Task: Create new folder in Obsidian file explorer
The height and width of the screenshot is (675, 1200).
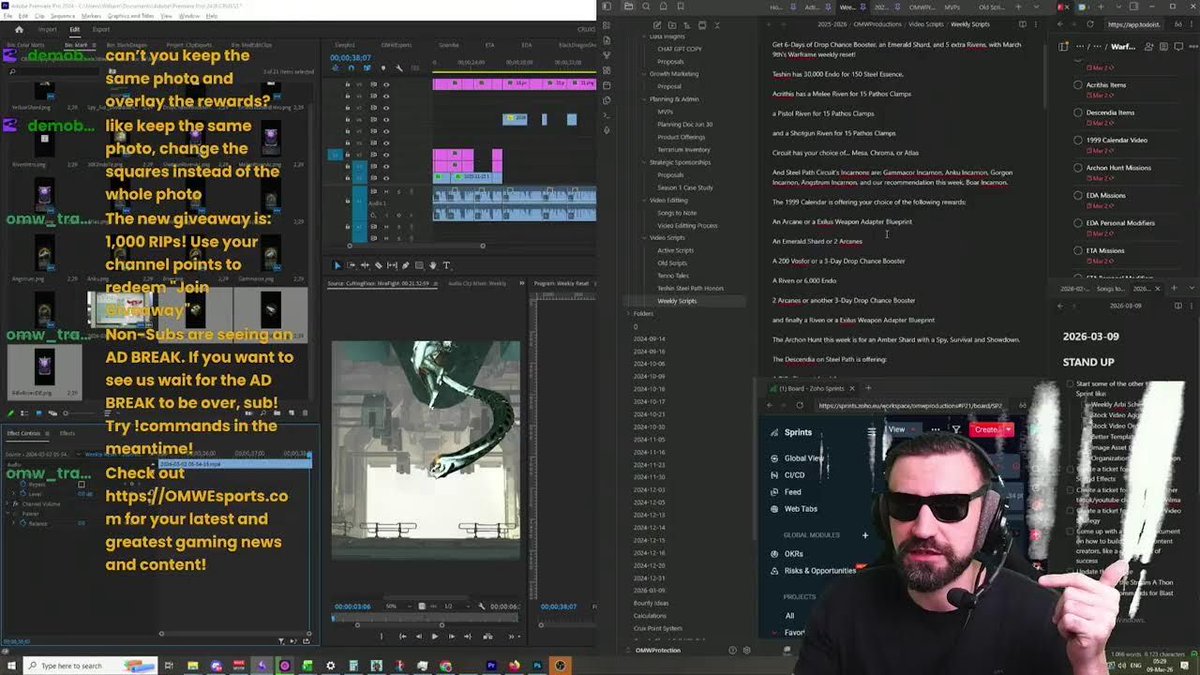Action: pyautogui.click(x=672, y=25)
